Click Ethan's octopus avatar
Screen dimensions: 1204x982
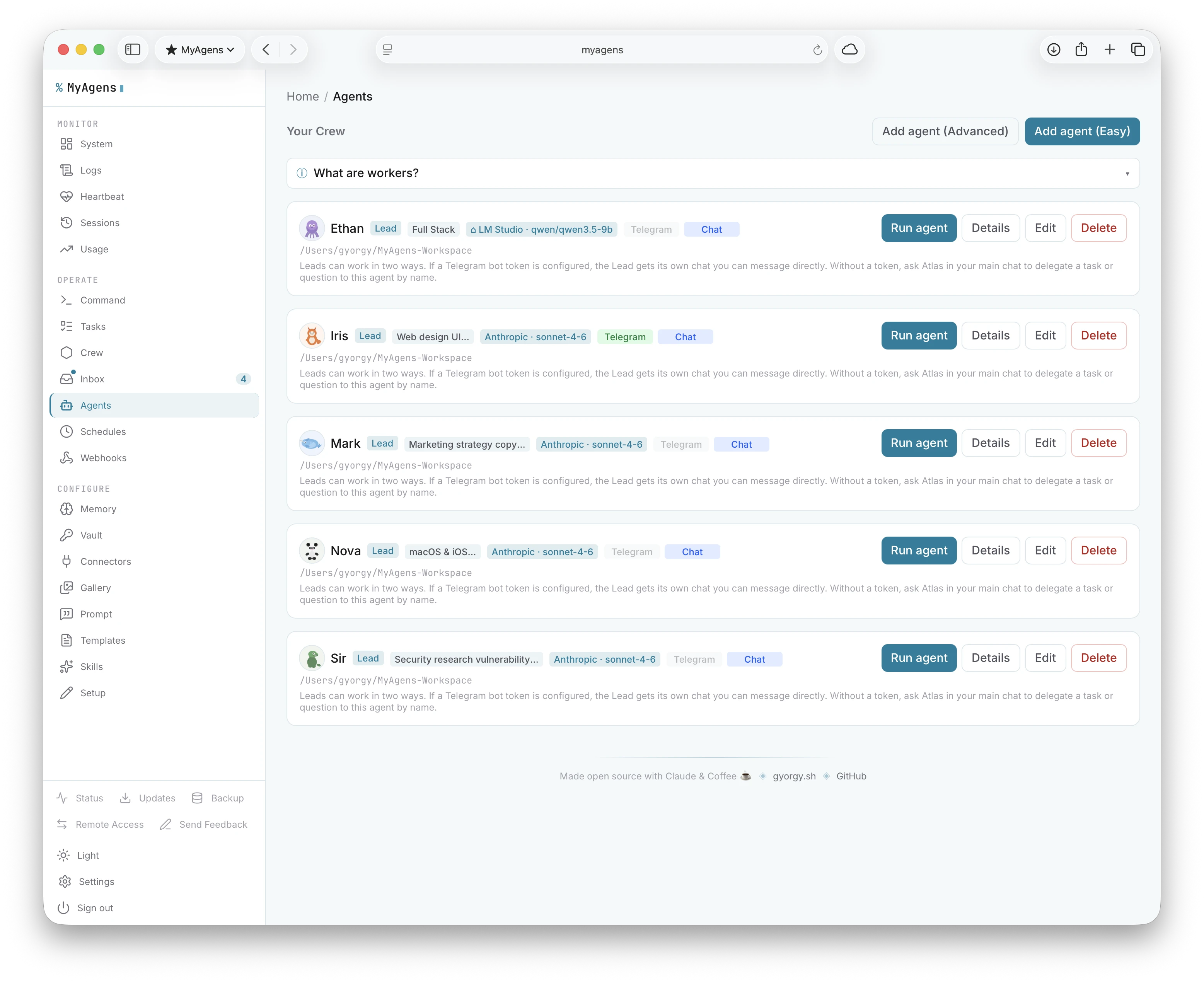[312, 228]
